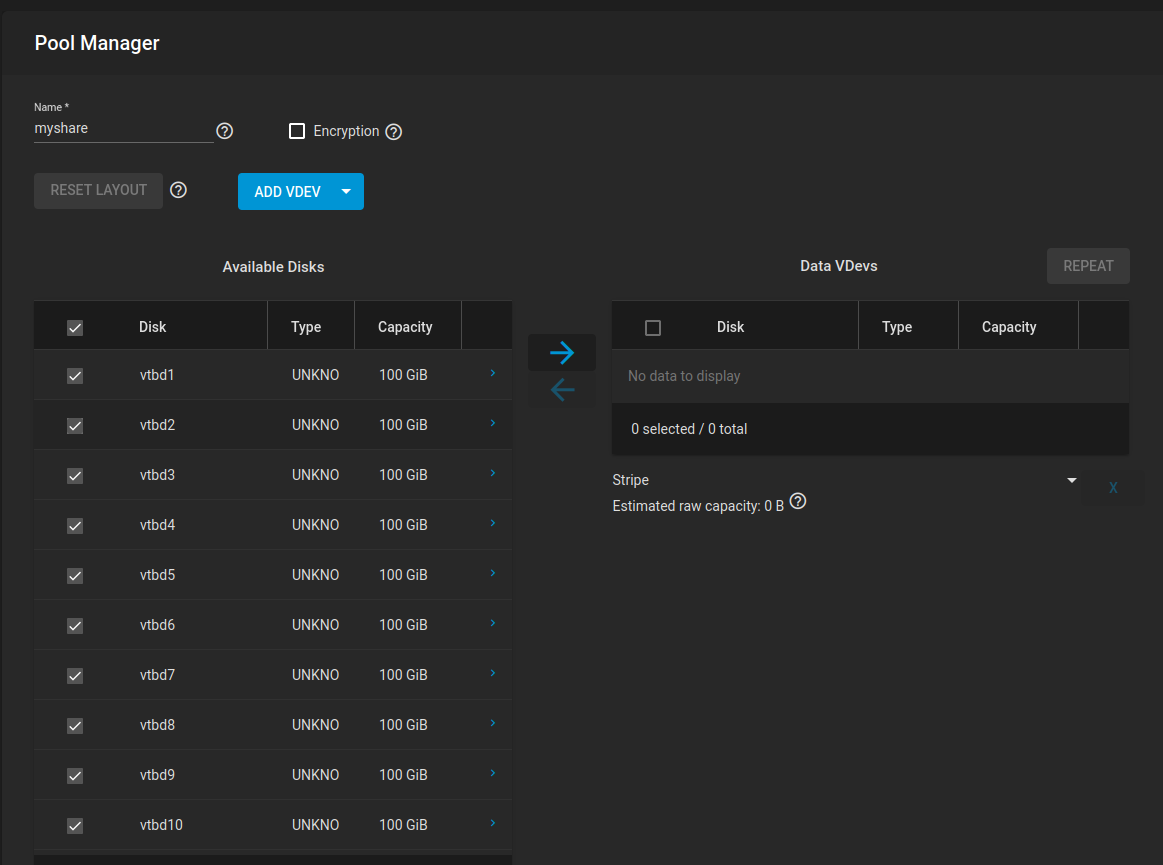Click the help icon next to Name field
This screenshot has width=1163, height=865.
pyautogui.click(x=225, y=131)
